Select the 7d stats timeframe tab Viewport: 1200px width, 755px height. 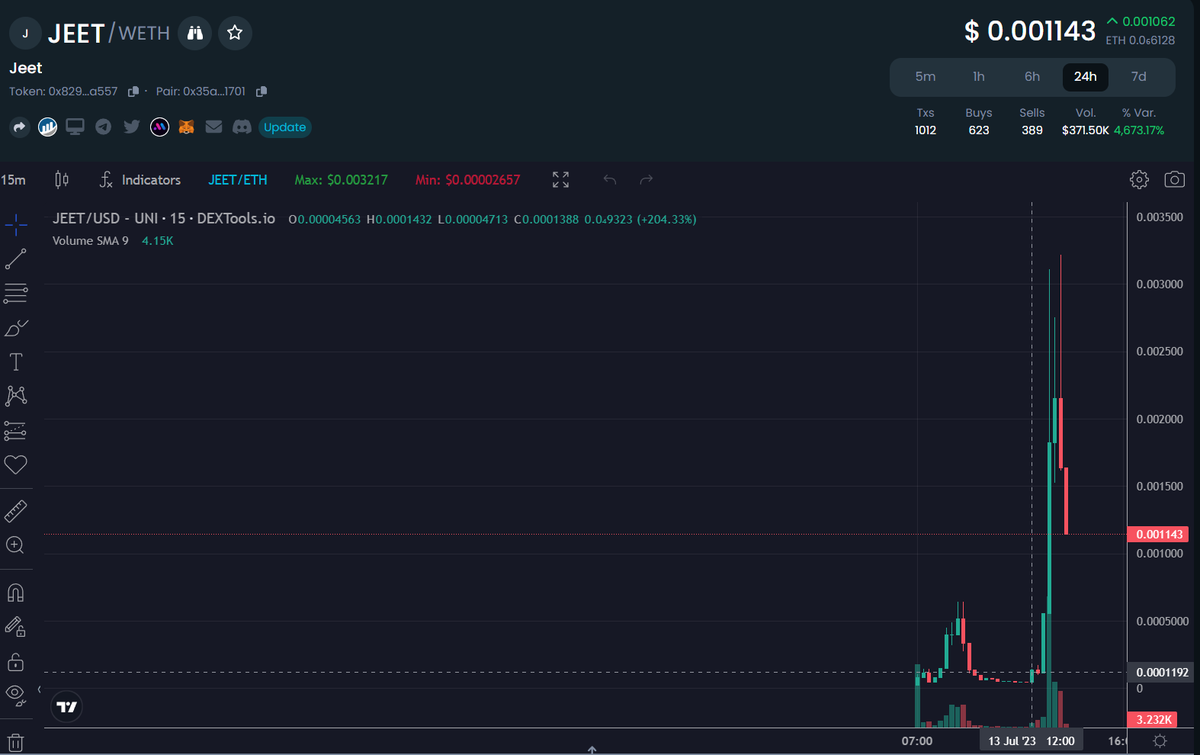point(1138,77)
